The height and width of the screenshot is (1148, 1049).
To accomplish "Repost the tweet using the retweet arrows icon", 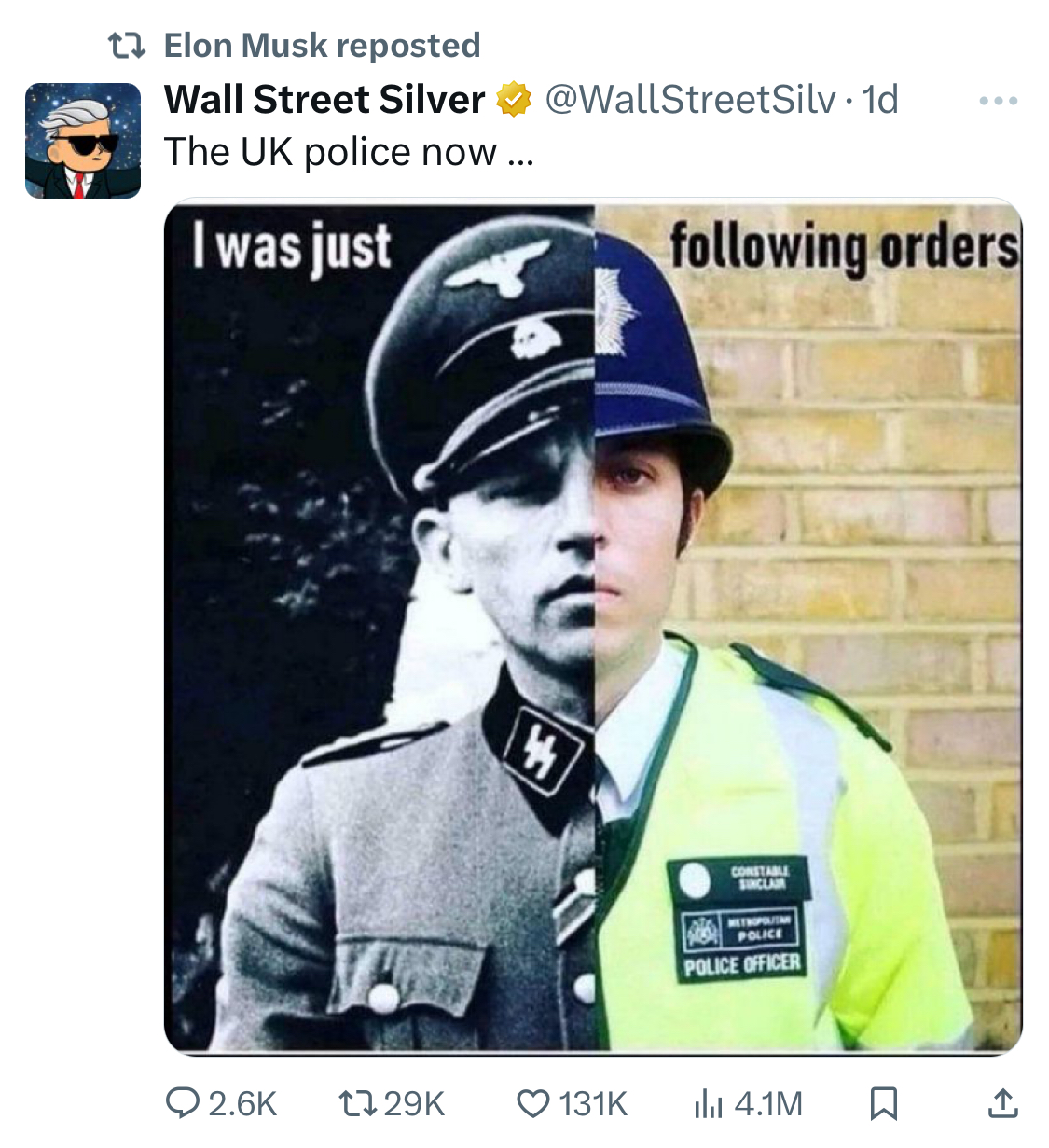I will (x=356, y=1104).
